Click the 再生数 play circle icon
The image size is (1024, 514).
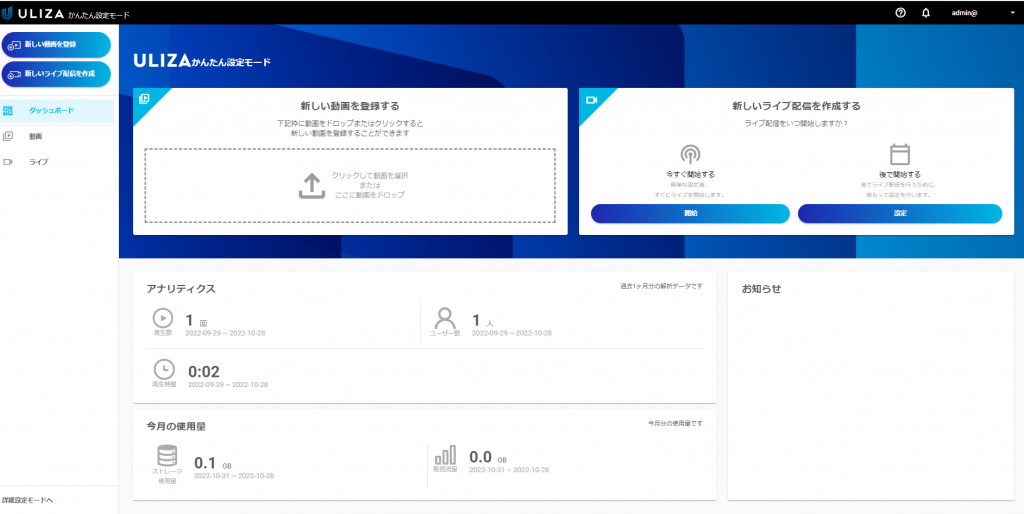(x=163, y=317)
